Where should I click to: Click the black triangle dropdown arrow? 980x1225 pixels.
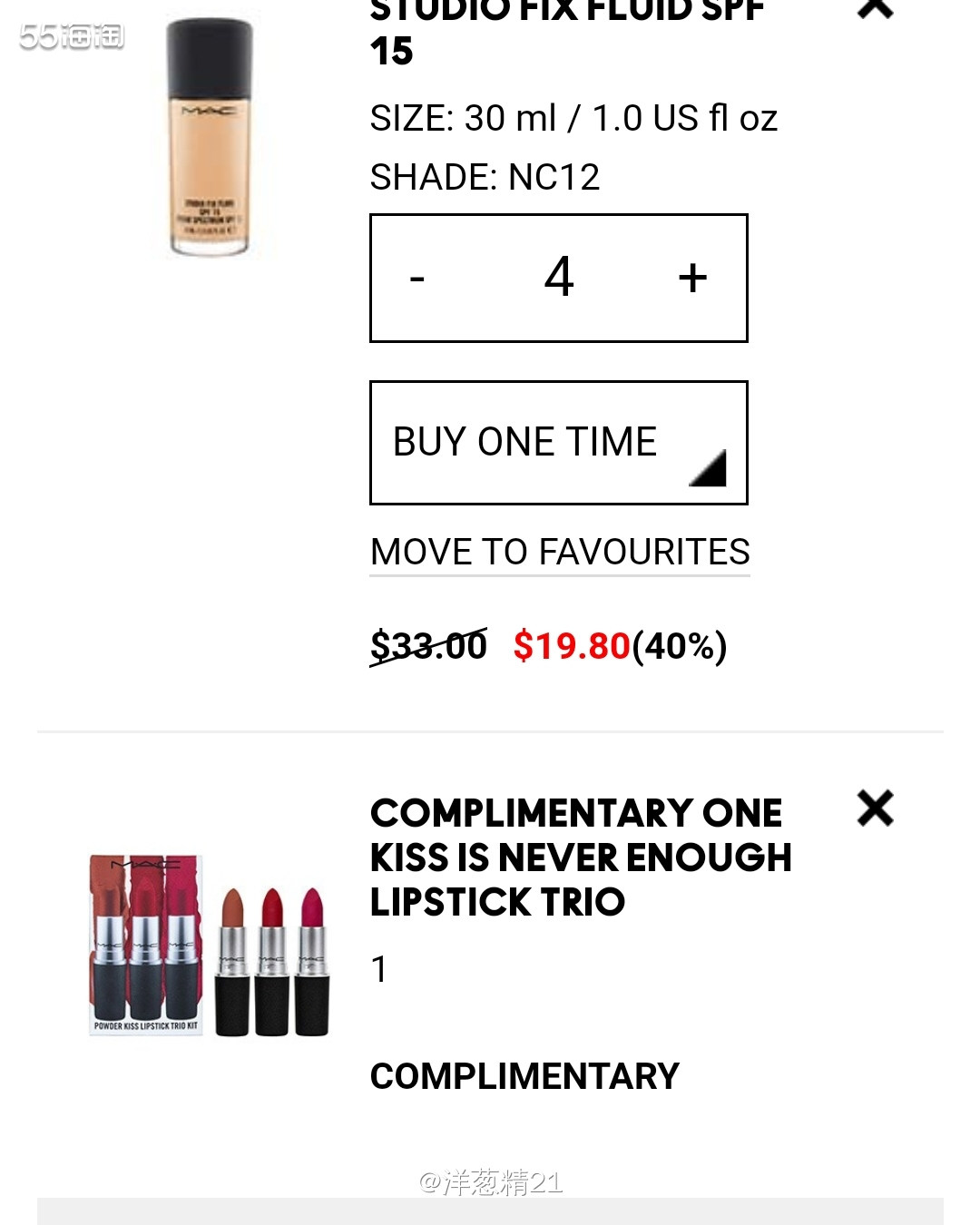tap(708, 468)
